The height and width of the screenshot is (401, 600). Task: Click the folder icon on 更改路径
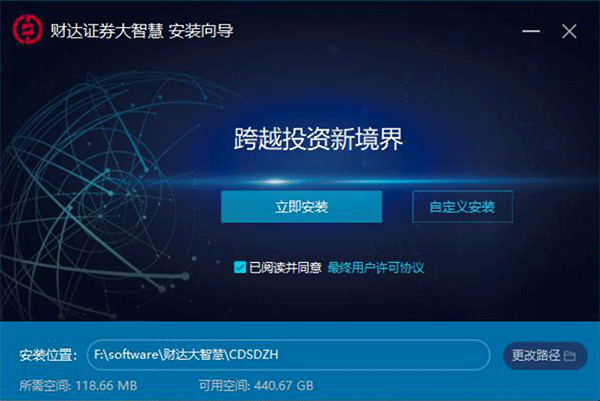point(569,355)
